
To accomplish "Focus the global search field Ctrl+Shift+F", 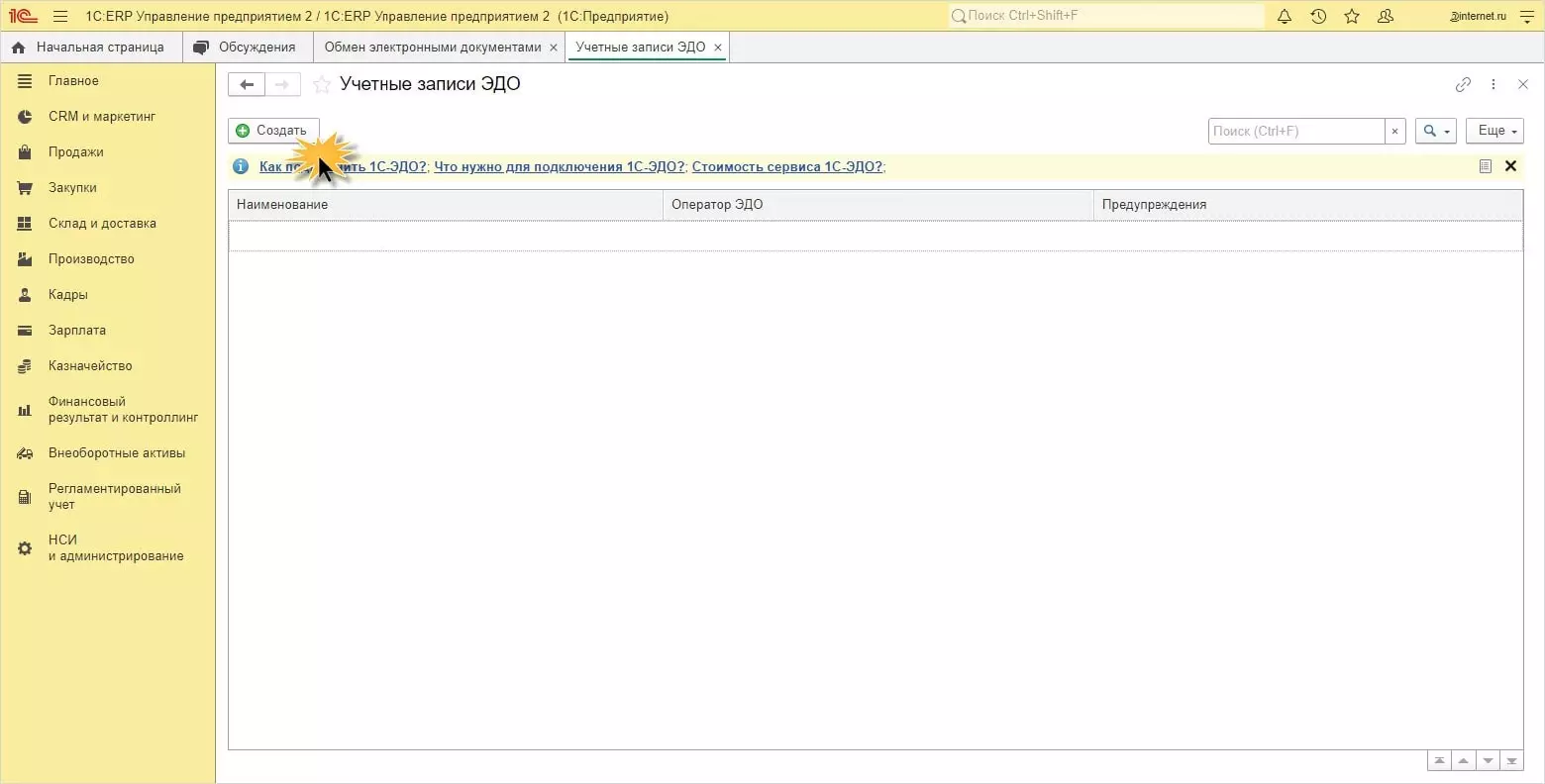I will [x=1106, y=16].
